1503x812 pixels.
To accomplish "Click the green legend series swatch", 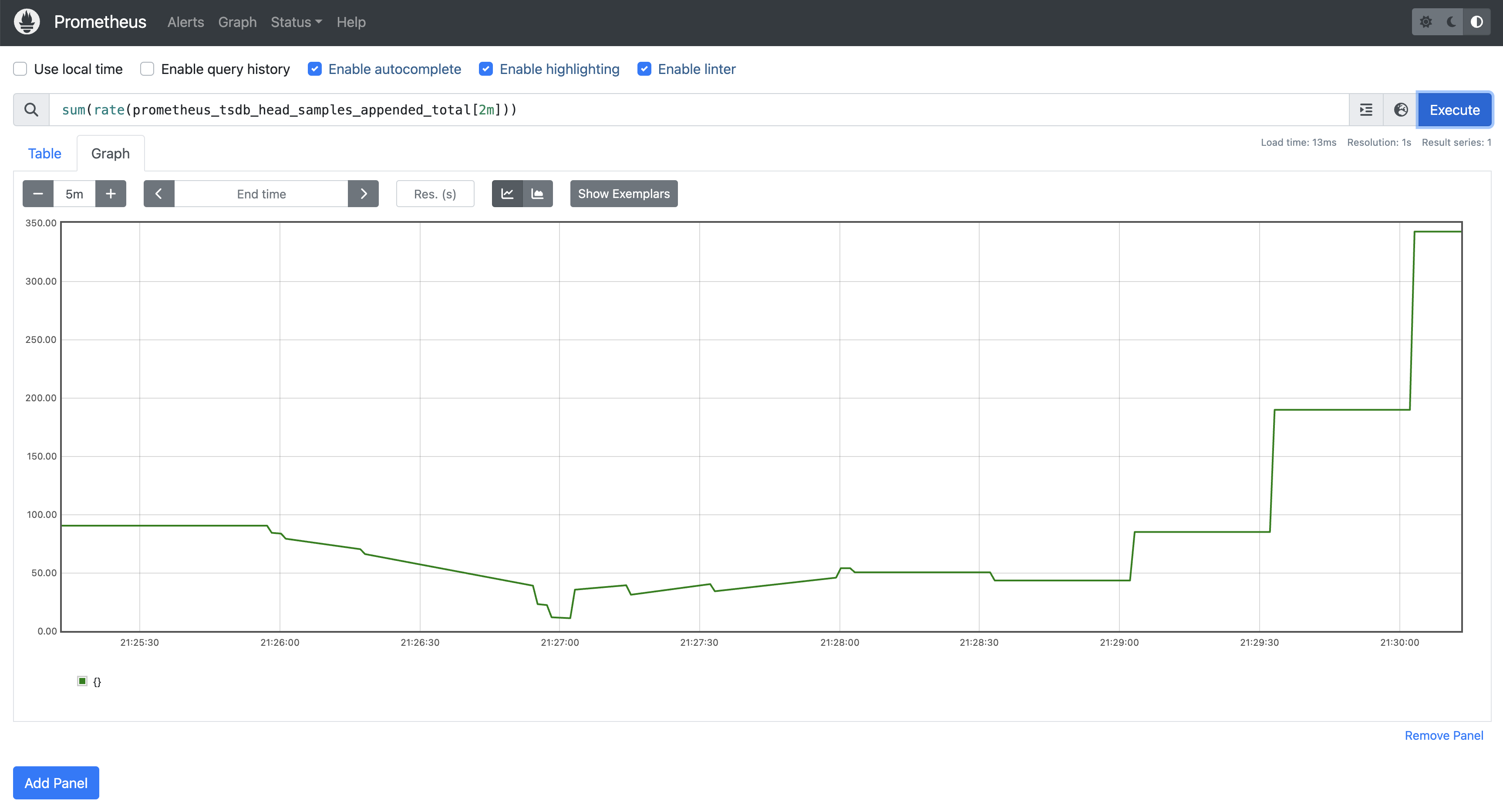I will (x=82, y=681).
